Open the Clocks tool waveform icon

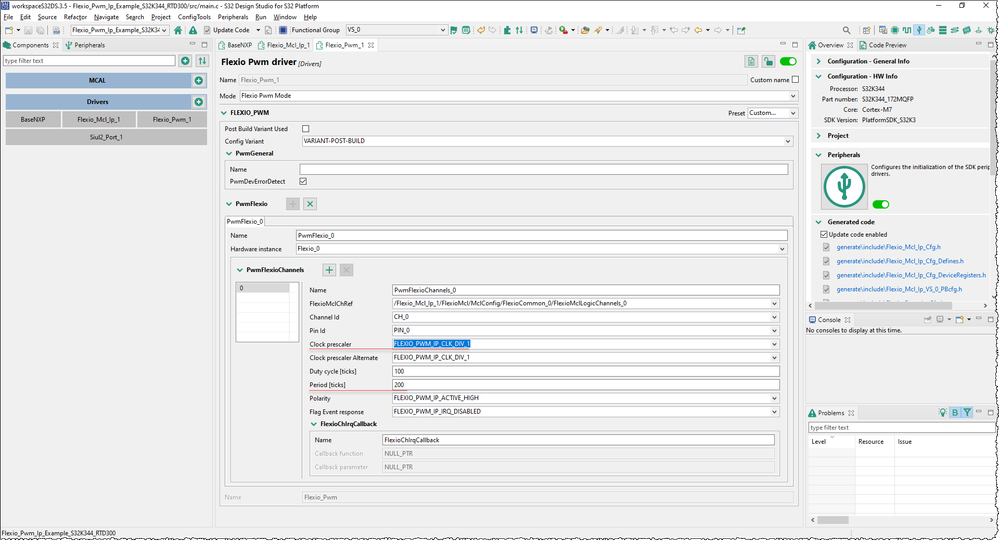tap(907, 30)
